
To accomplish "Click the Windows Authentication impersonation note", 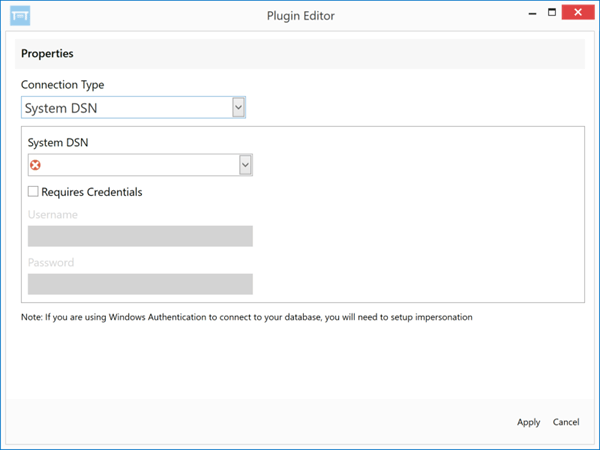I will tap(247, 317).
